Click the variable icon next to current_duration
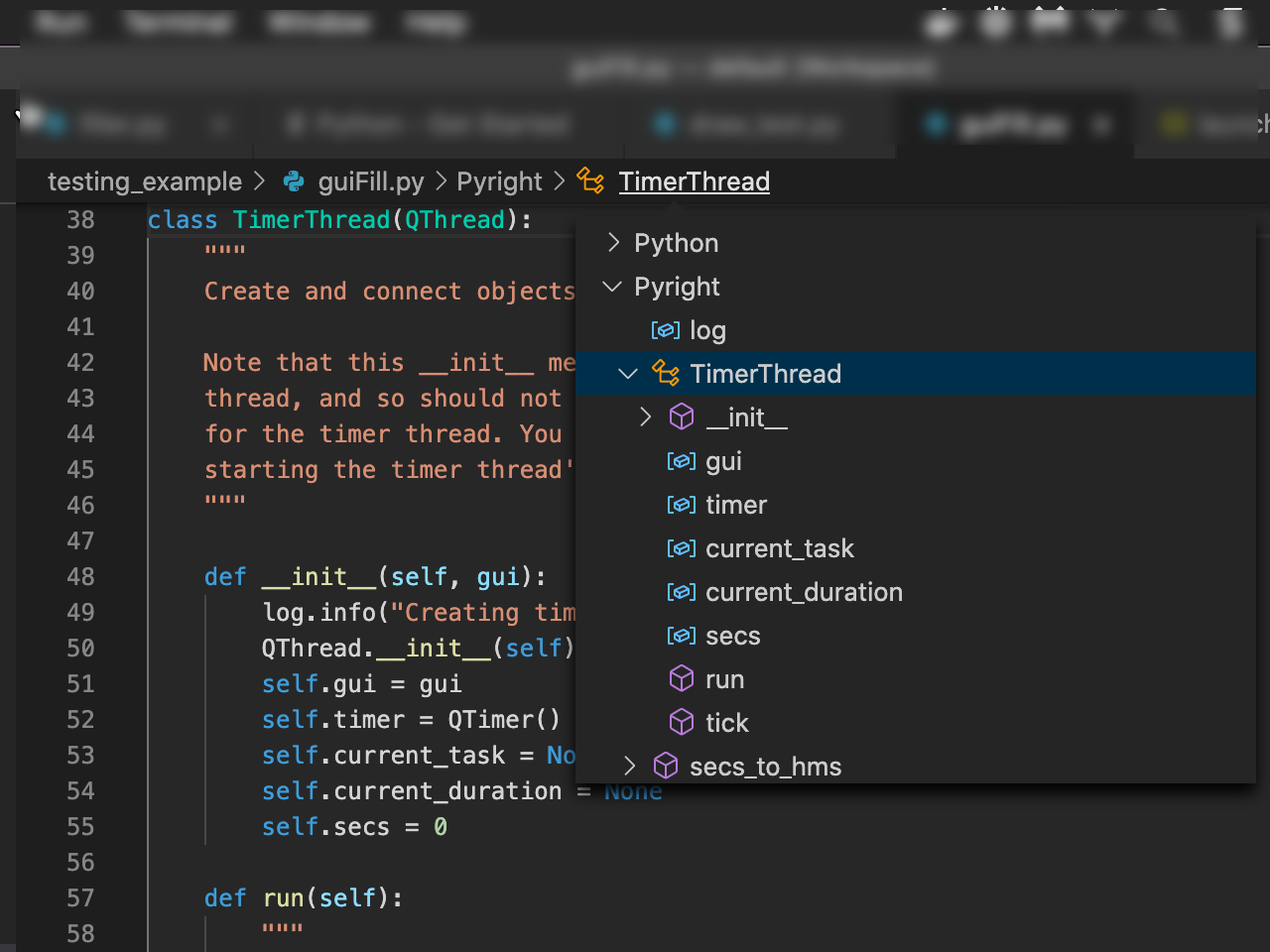Viewport: 1270px width, 952px height. pyautogui.click(x=682, y=592)
